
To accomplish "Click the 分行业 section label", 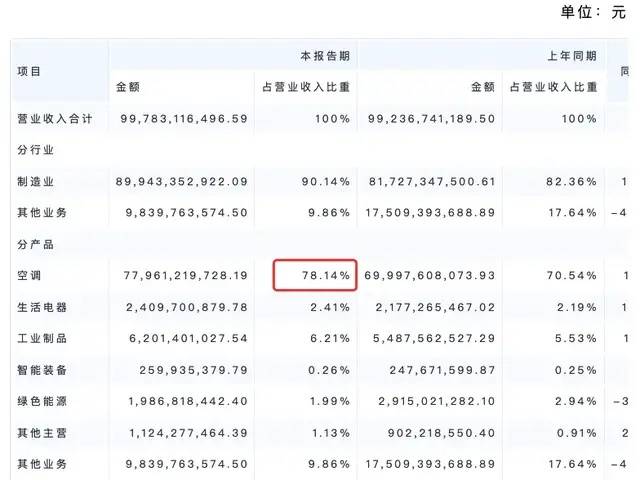I will click(35, 150).
